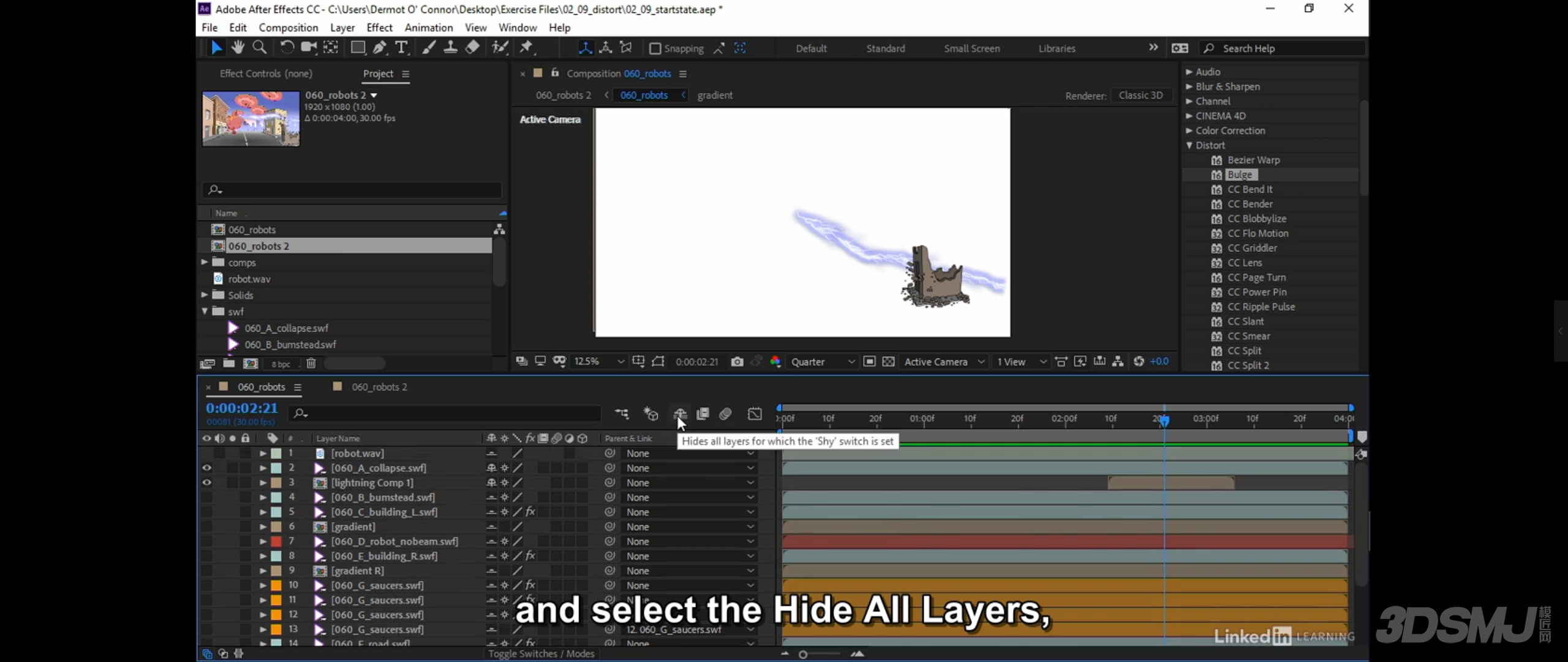The image size is (1568, 662).
Task: Hide the 060_A_collapse.swf layer eye
Action: point(206,468)
